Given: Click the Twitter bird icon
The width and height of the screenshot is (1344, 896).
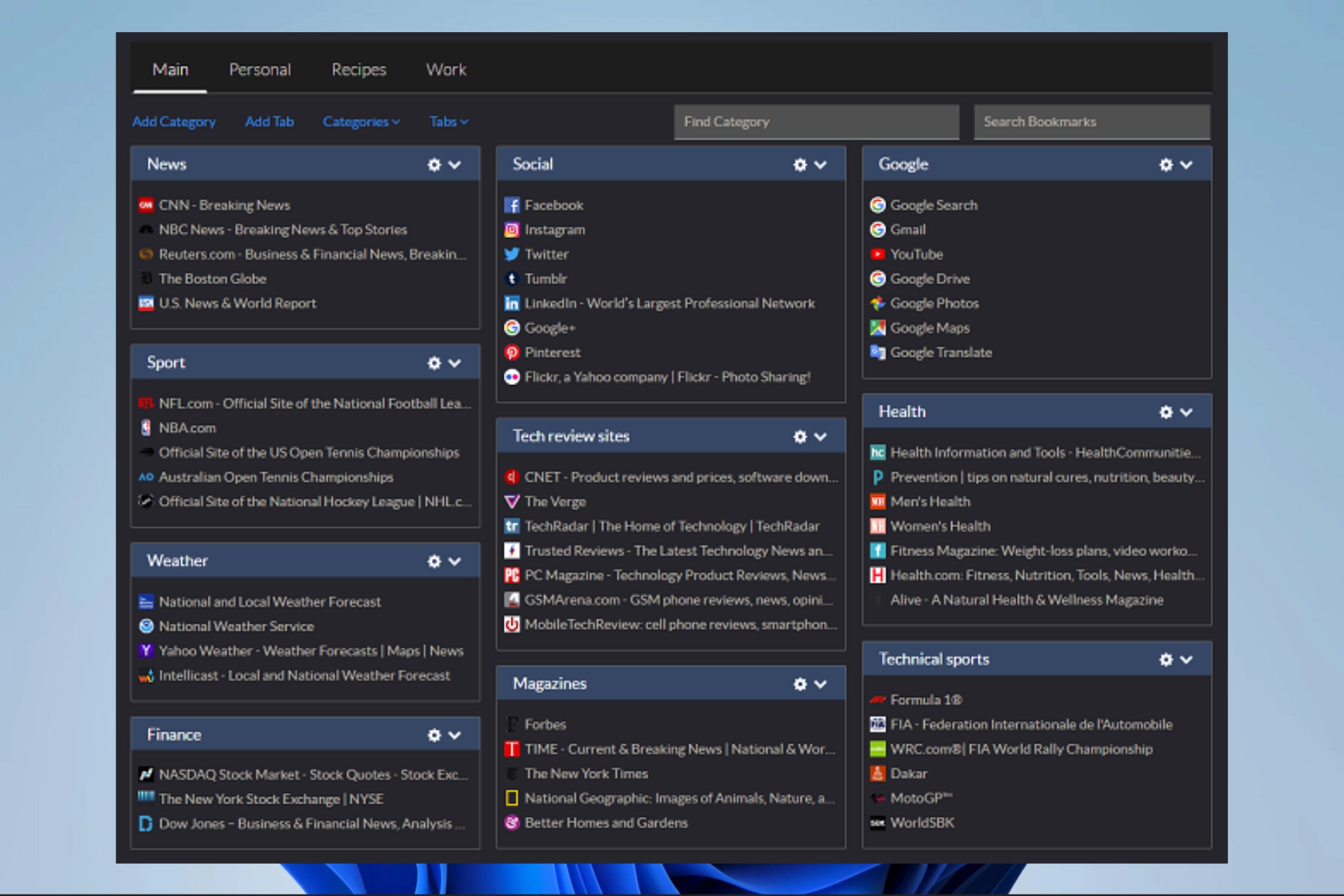Looking at the screenshot, I should [512, 254].
